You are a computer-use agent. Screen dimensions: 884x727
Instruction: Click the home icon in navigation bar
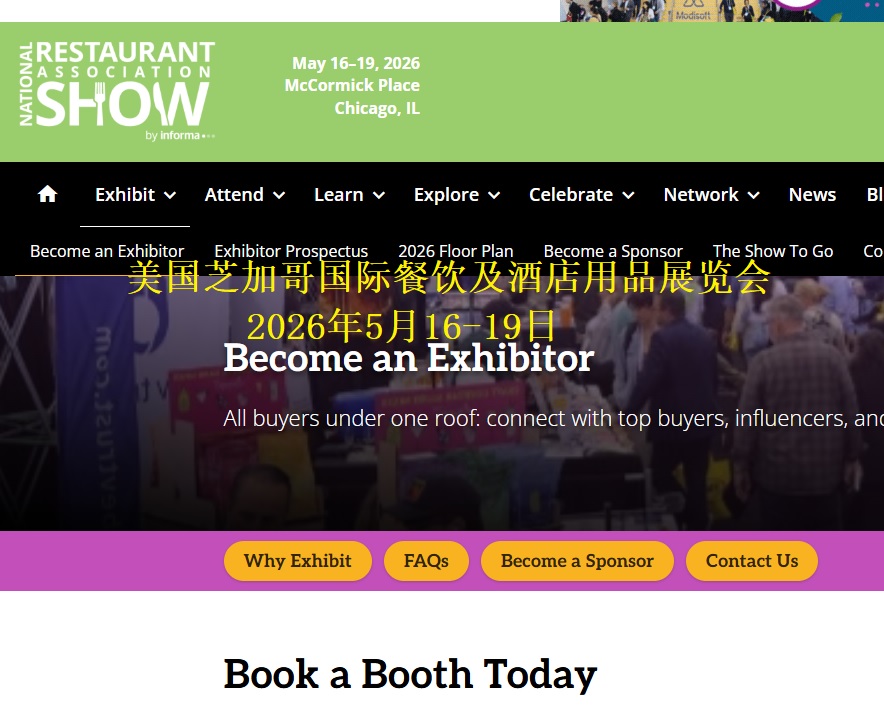pyautogui.click(x=47, y=194)
